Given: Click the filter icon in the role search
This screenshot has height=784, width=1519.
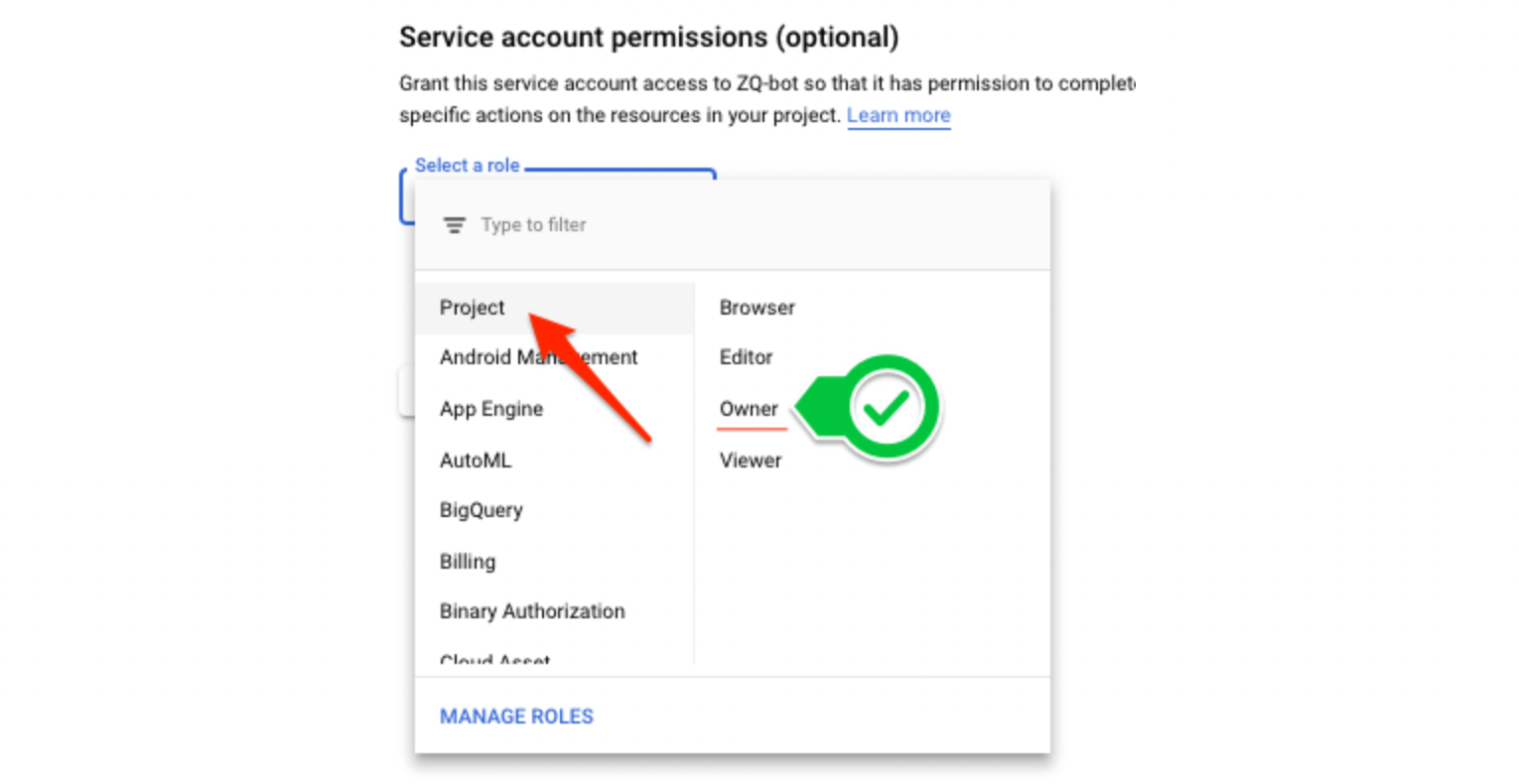Looking at the screenshot, I should pyautogui.click(x=455, y=224).
